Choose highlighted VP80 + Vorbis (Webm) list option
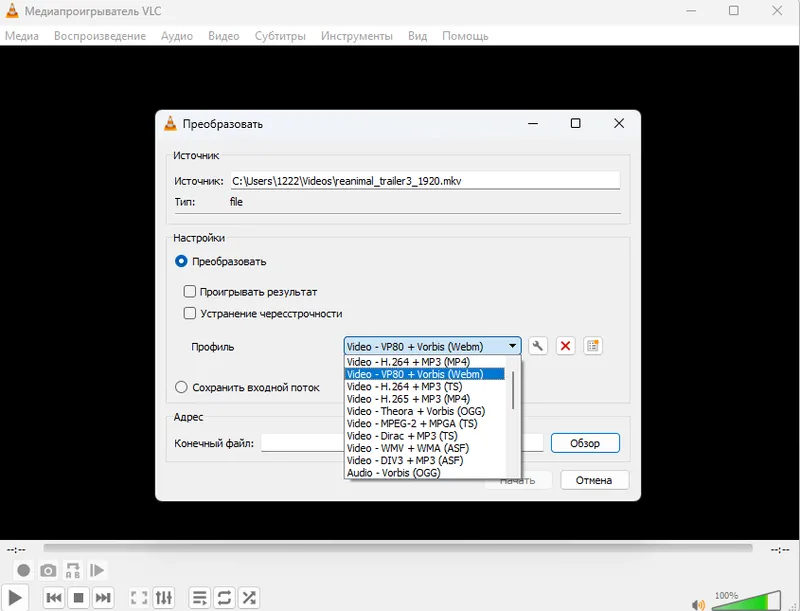Viewport: 800px width, 611px height. click(424, 374)
